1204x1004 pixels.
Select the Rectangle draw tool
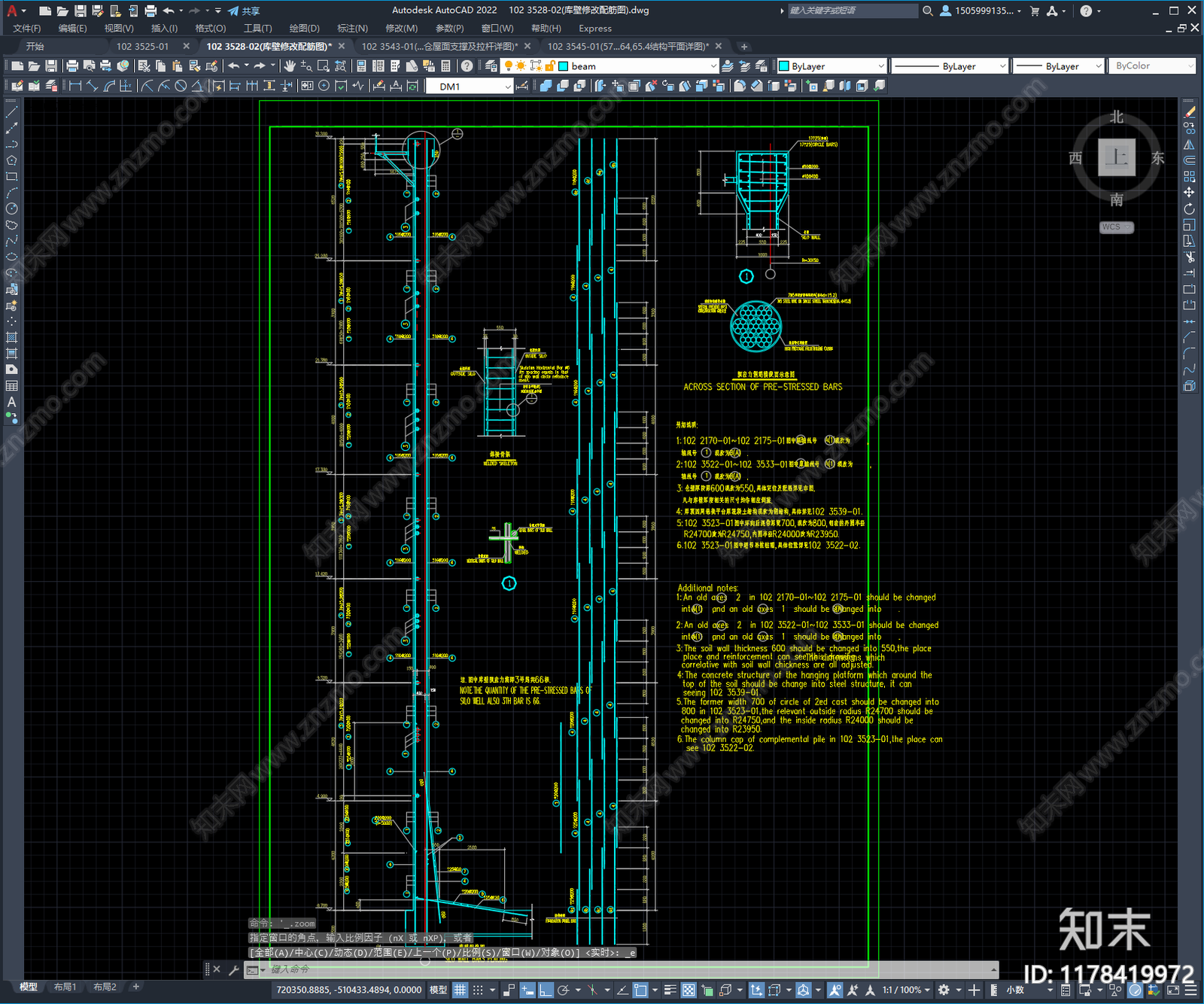point(11,176)
